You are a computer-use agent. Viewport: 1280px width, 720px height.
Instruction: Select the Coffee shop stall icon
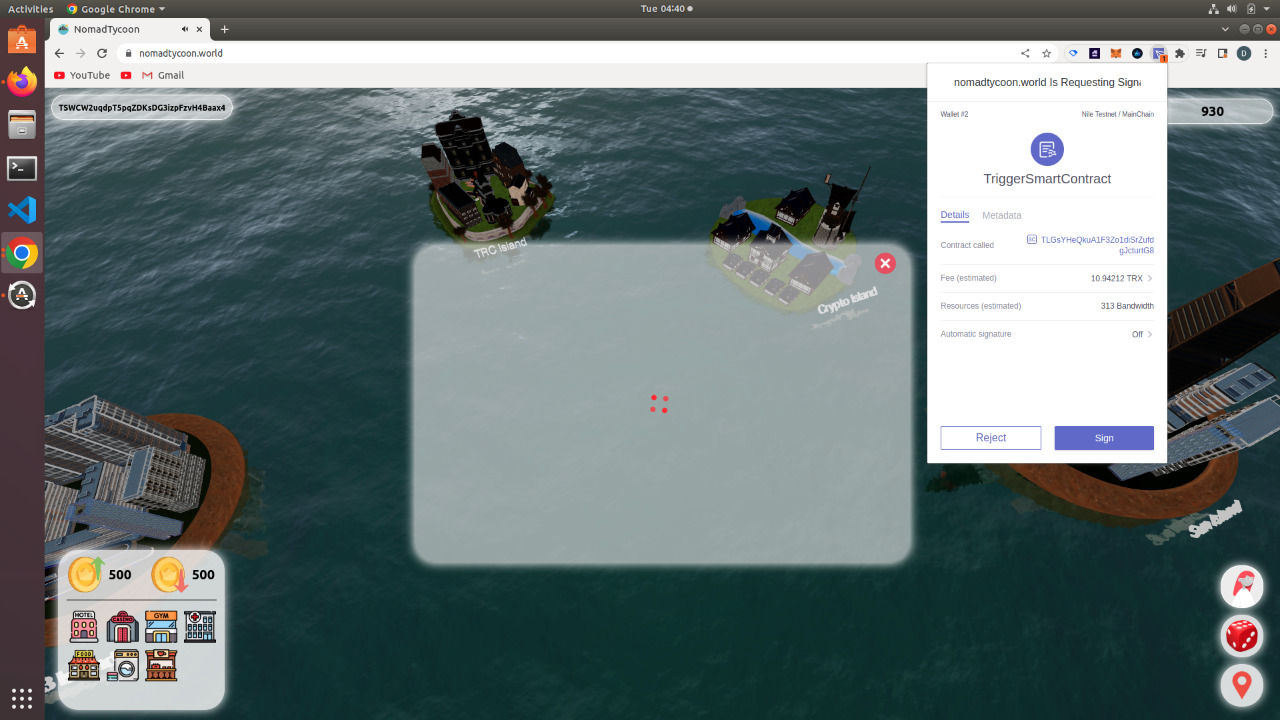coord(161,665)
